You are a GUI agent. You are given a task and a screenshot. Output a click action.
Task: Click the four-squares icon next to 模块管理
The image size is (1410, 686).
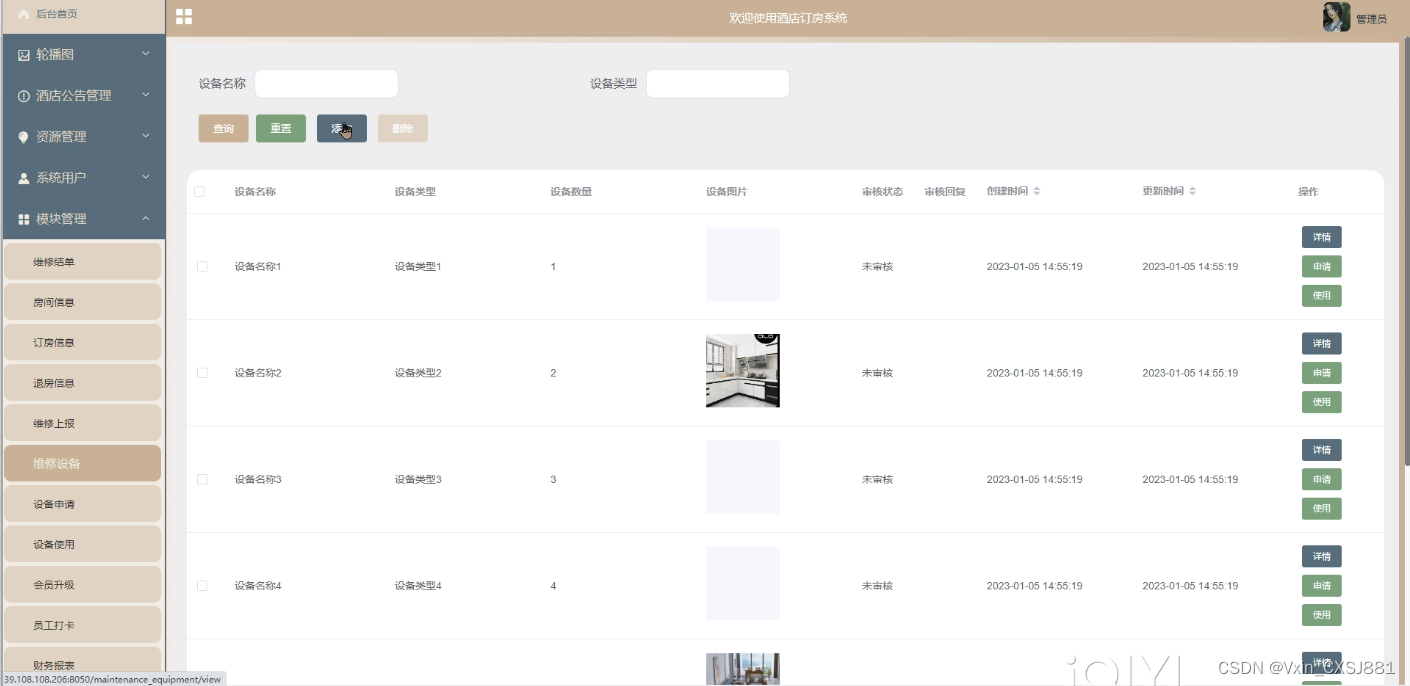pos(24,219)
